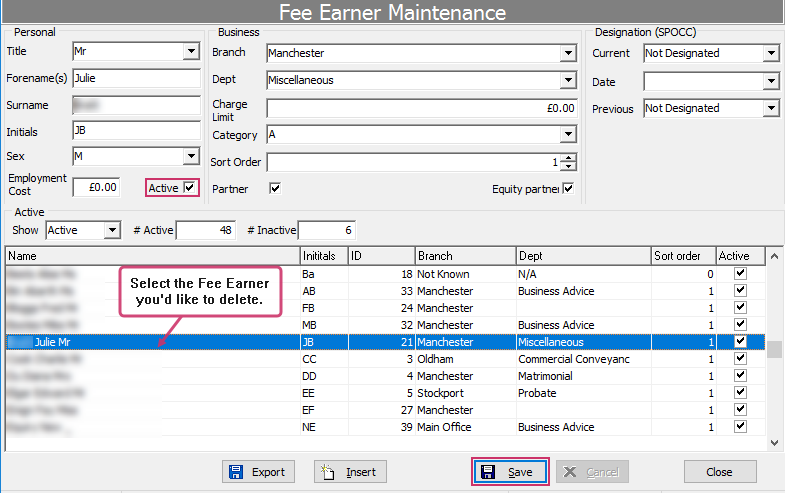
Task: Toggle Active checkbox in the CC row
Action: point(740,358)
